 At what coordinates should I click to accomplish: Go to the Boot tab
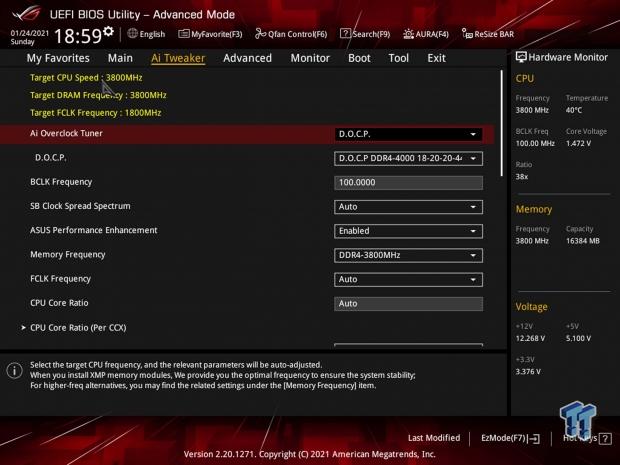(359, 58)
